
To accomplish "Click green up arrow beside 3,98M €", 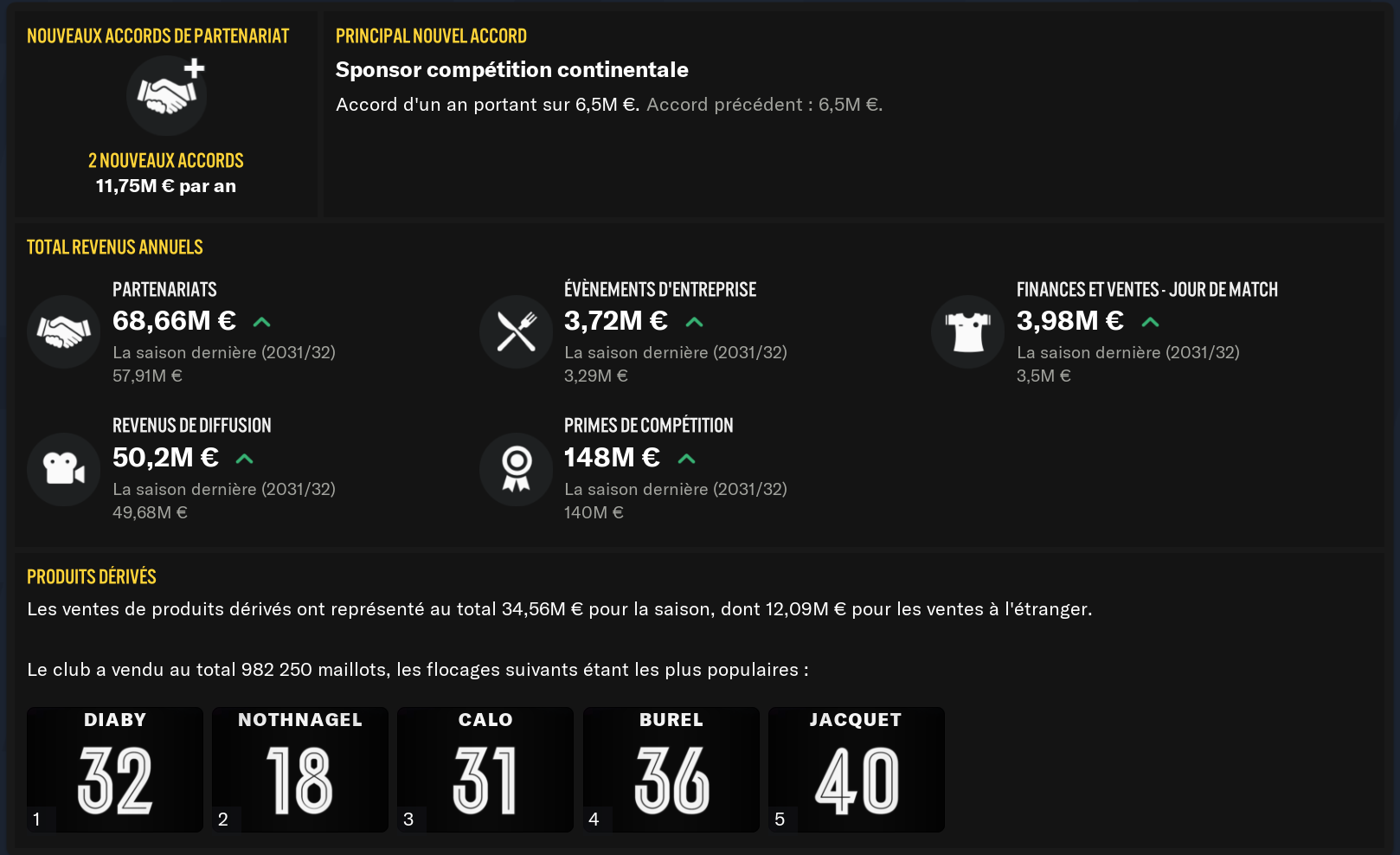I will click(1150, 322).
